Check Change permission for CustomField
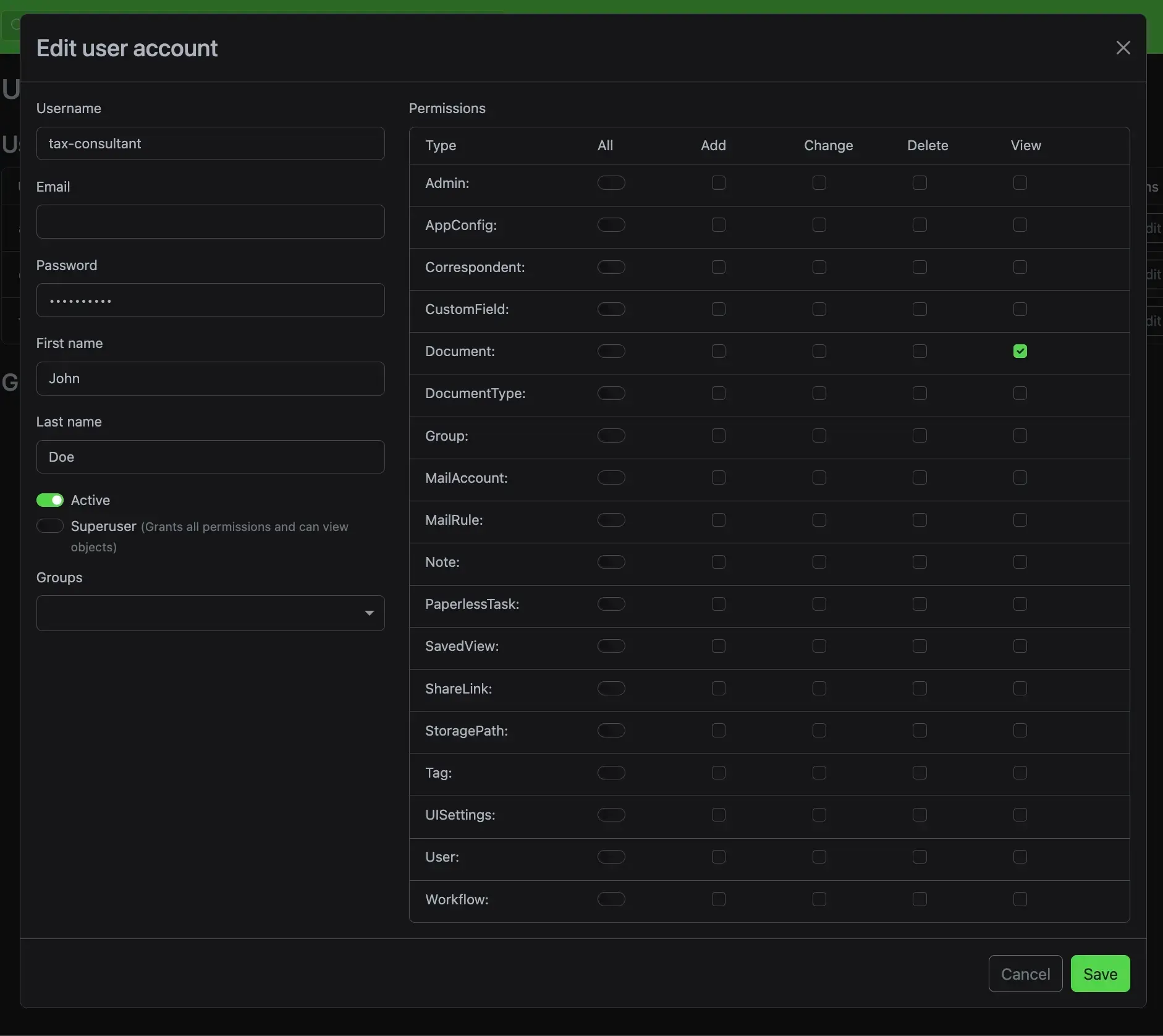The width and height of the screenshot is (1163, 1036). point(819,309)
